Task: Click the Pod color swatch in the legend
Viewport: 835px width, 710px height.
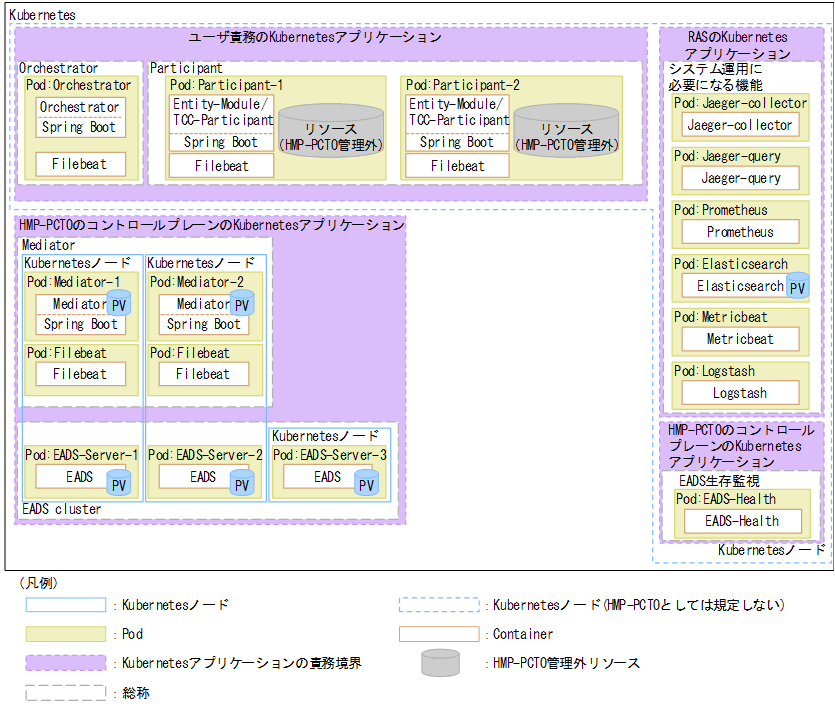Action: tap(66, 634)
